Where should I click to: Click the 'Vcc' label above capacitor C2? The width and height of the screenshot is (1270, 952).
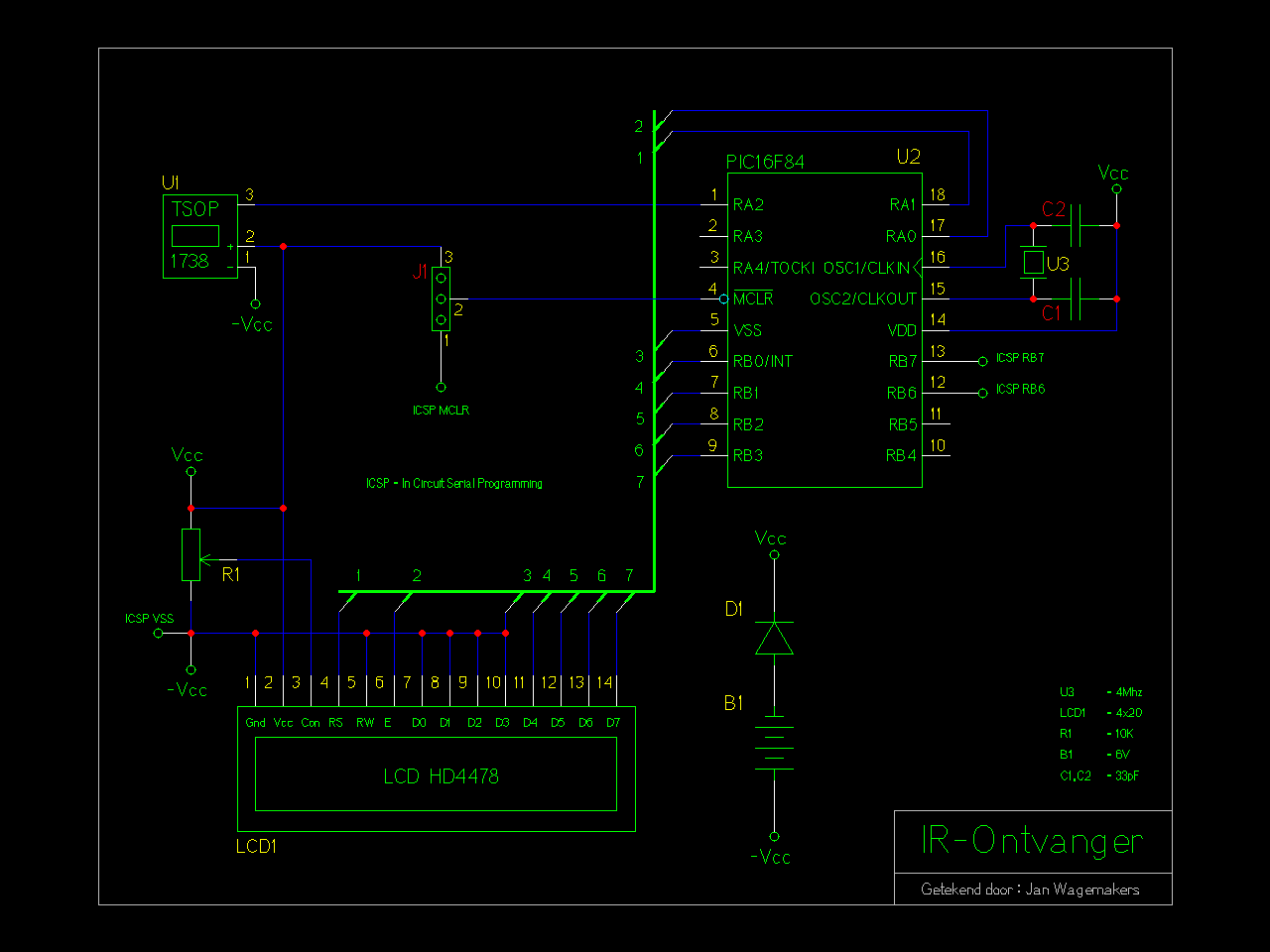tap(1114, 174)
